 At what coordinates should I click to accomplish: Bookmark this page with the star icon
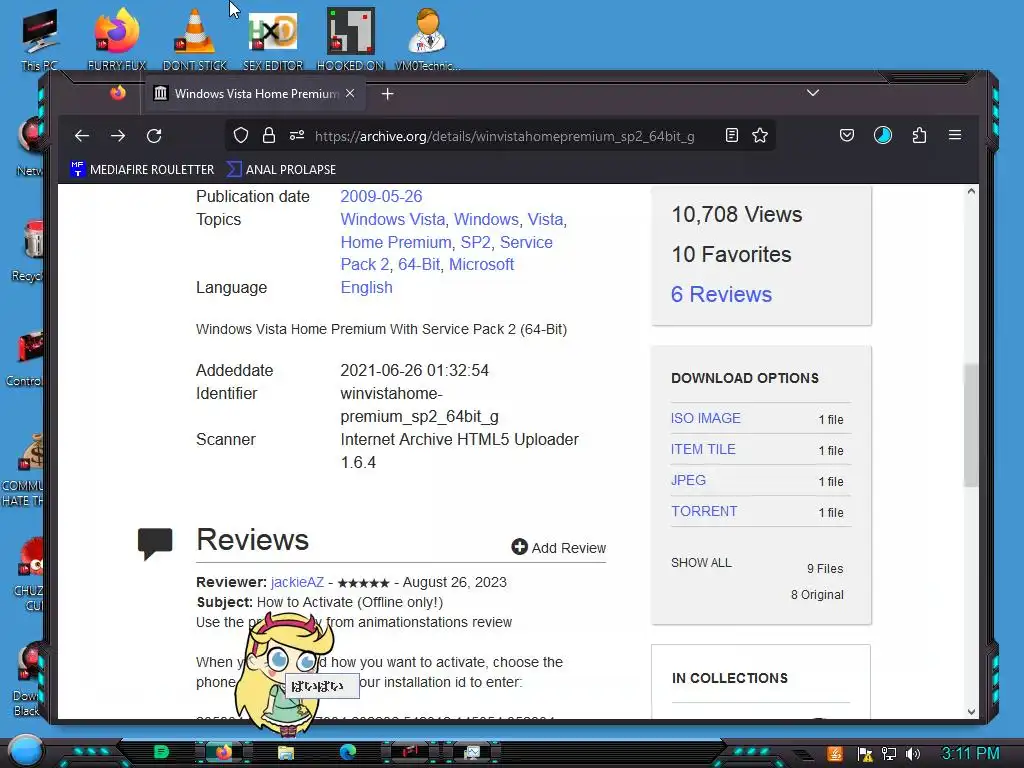[760, 135]
